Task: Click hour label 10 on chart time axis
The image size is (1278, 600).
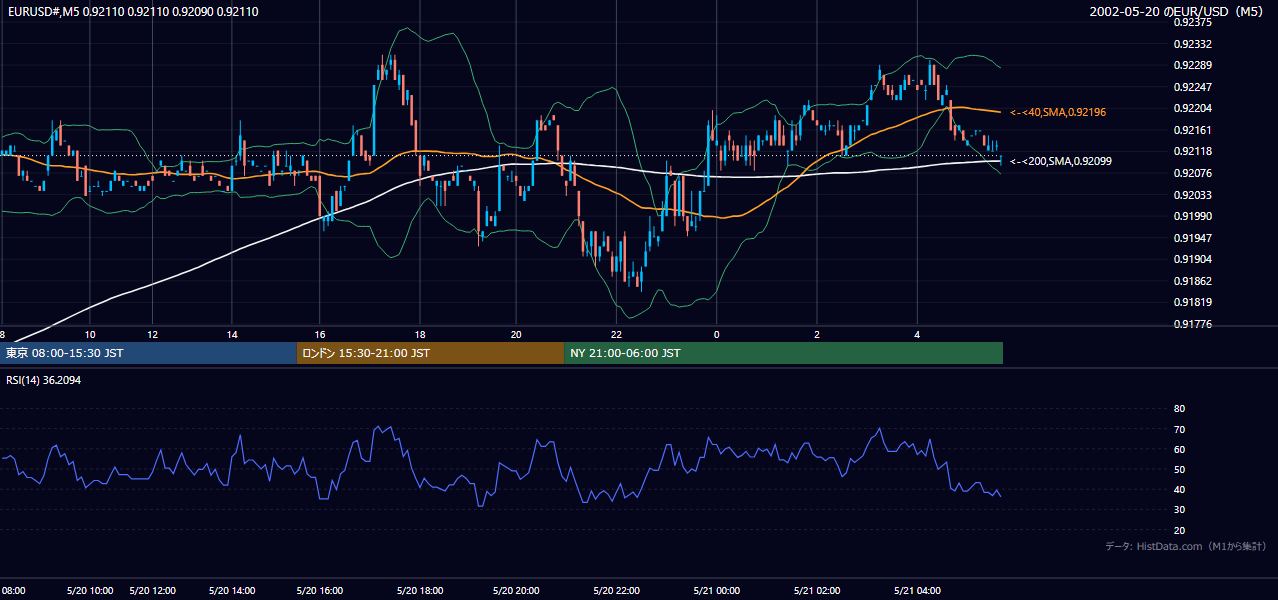Action: point(90,334)
